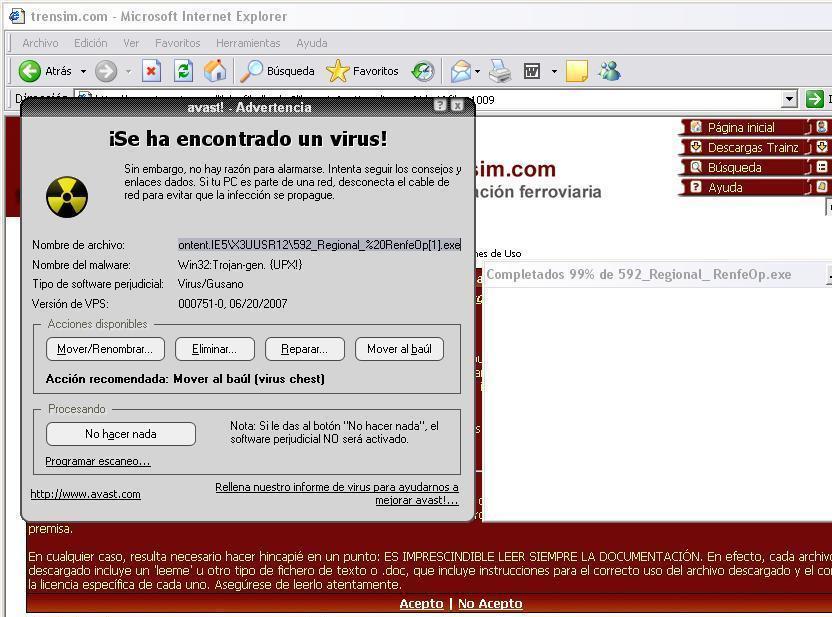The image size is (832, 617).
Task: Open the Favoritos menu
Action: (x=177, y=43)
